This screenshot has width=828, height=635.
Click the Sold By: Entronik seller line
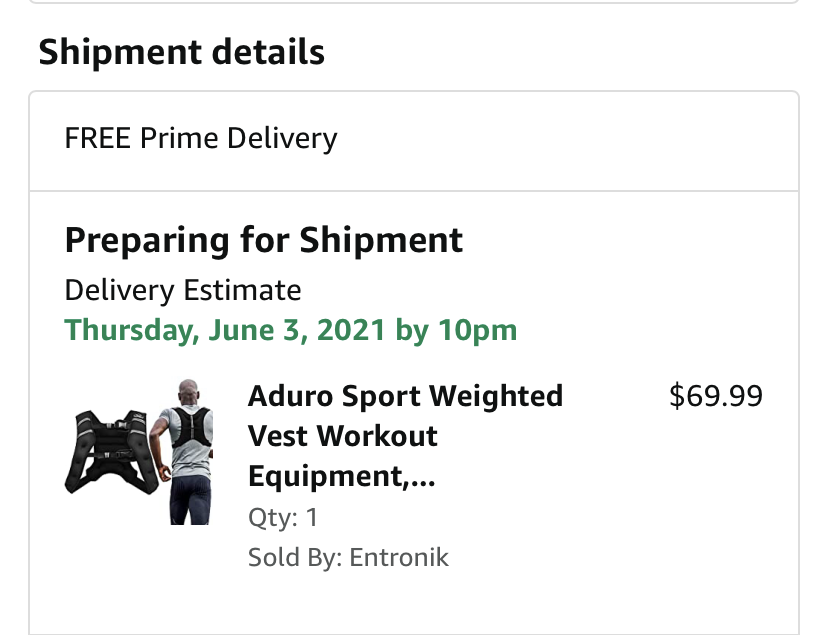[x=348, y=557]
